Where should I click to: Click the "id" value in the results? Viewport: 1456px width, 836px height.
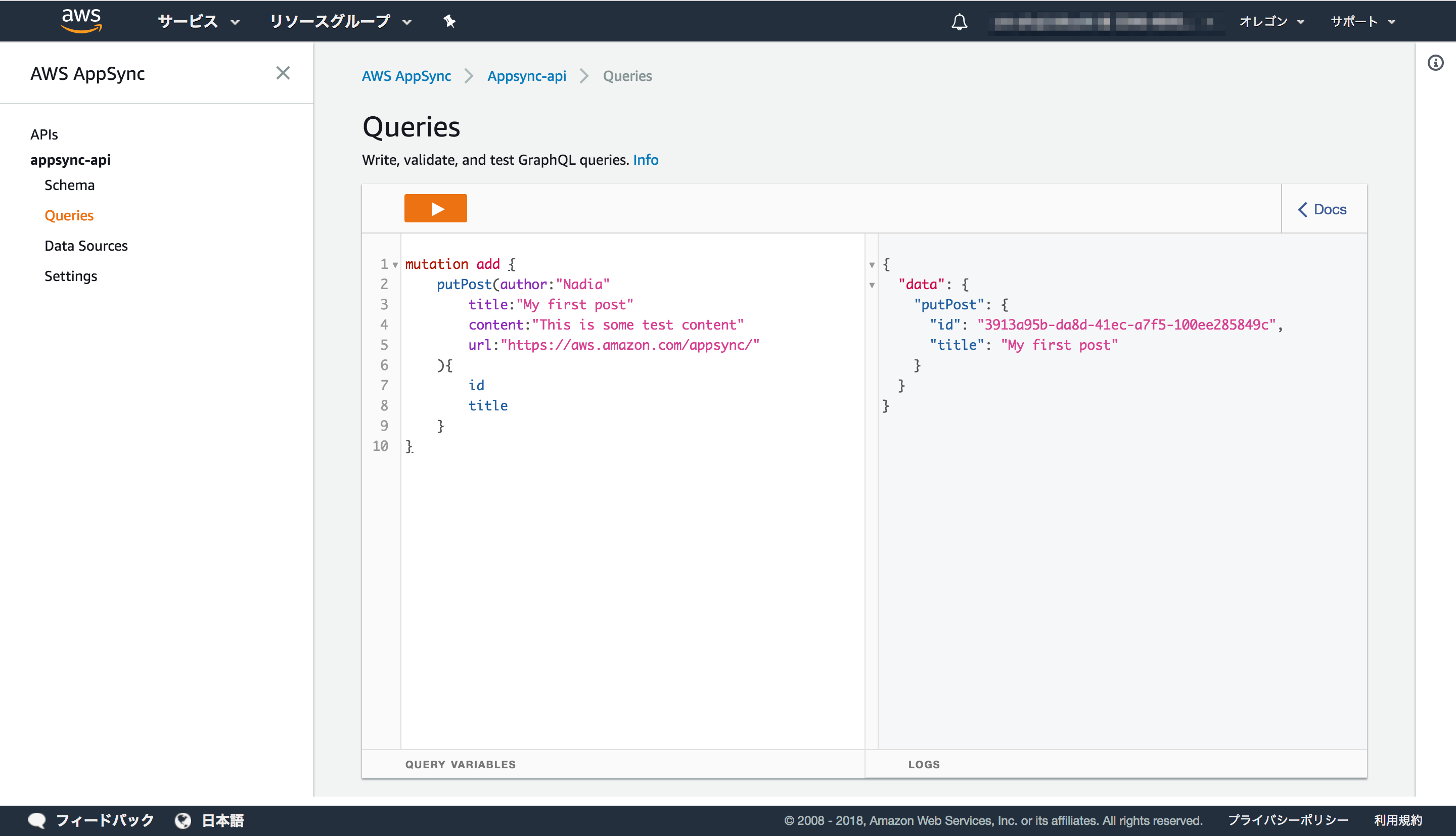coord(1126,325)
